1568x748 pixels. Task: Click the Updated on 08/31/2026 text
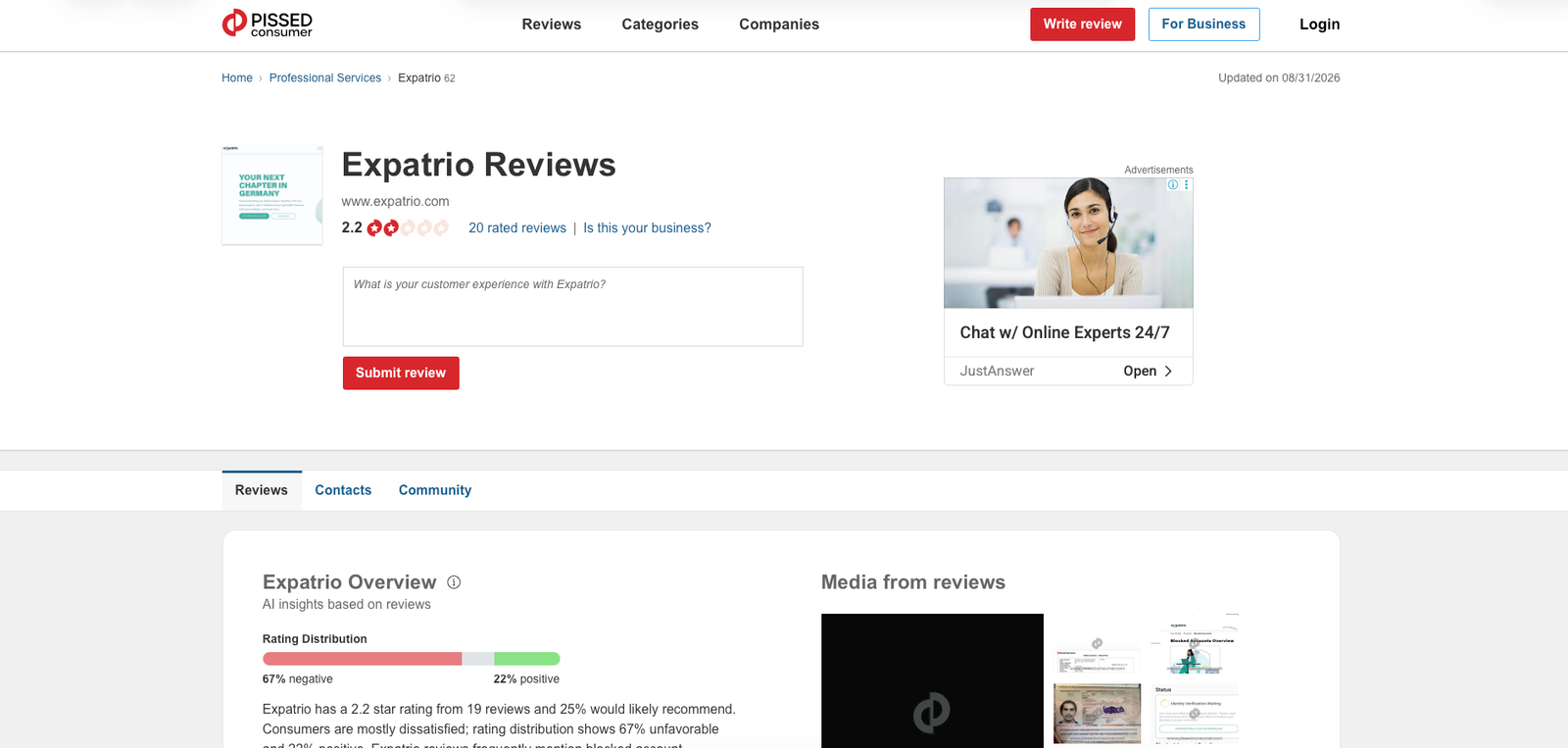pos(1279,78)
